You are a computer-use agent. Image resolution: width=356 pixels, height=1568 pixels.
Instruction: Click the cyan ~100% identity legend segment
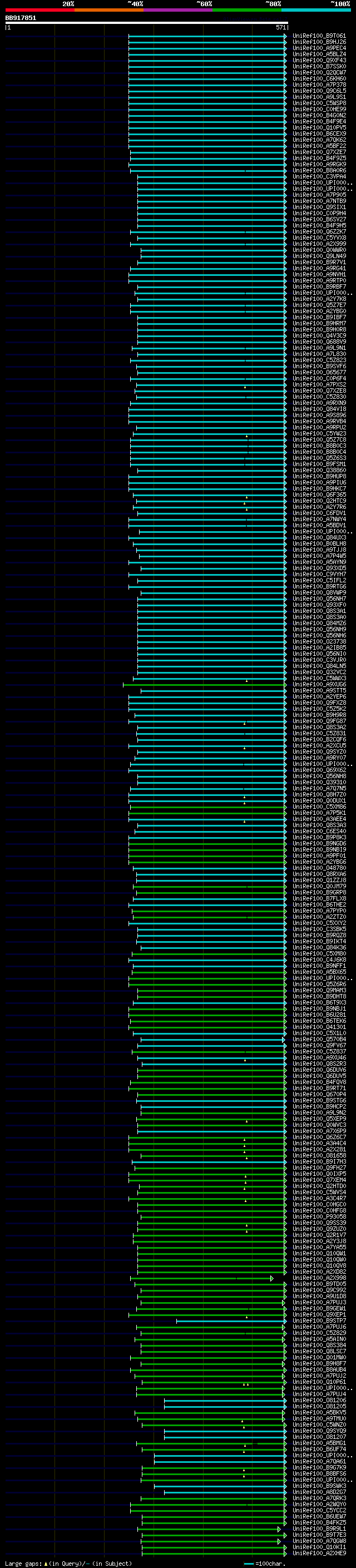[x=316, y=10]
